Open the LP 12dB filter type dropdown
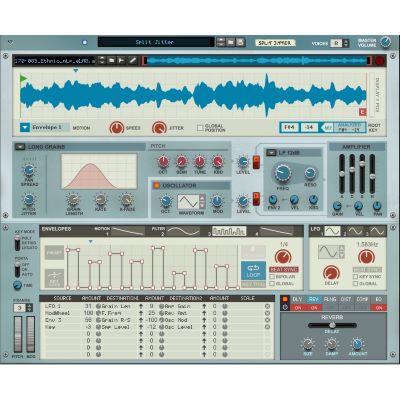This screenshot has height=400, width=400. tap(271, 153)
